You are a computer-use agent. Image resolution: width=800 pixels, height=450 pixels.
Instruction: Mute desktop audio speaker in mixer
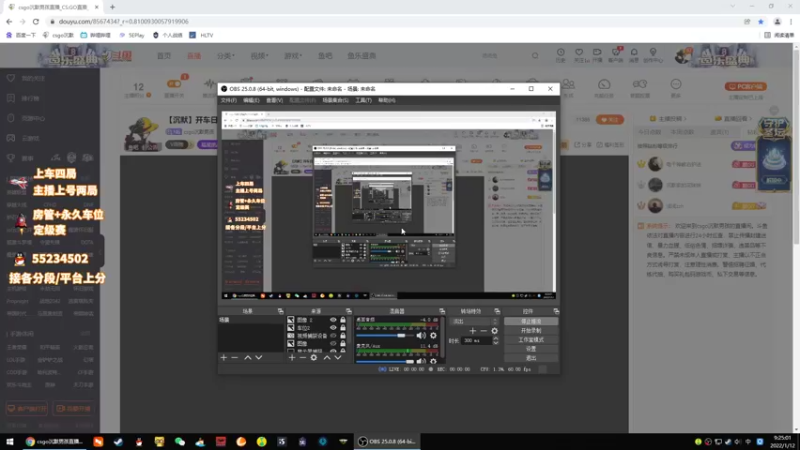421,335
